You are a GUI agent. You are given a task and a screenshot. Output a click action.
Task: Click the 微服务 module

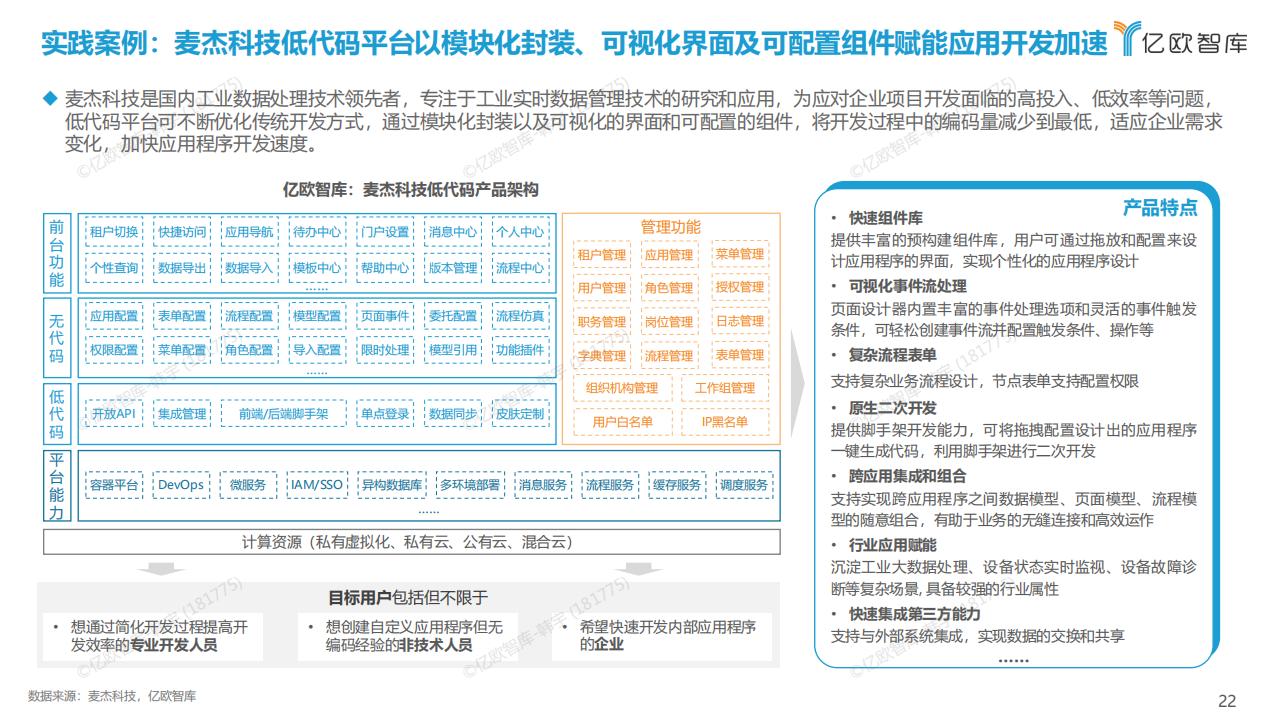(247, 485)
